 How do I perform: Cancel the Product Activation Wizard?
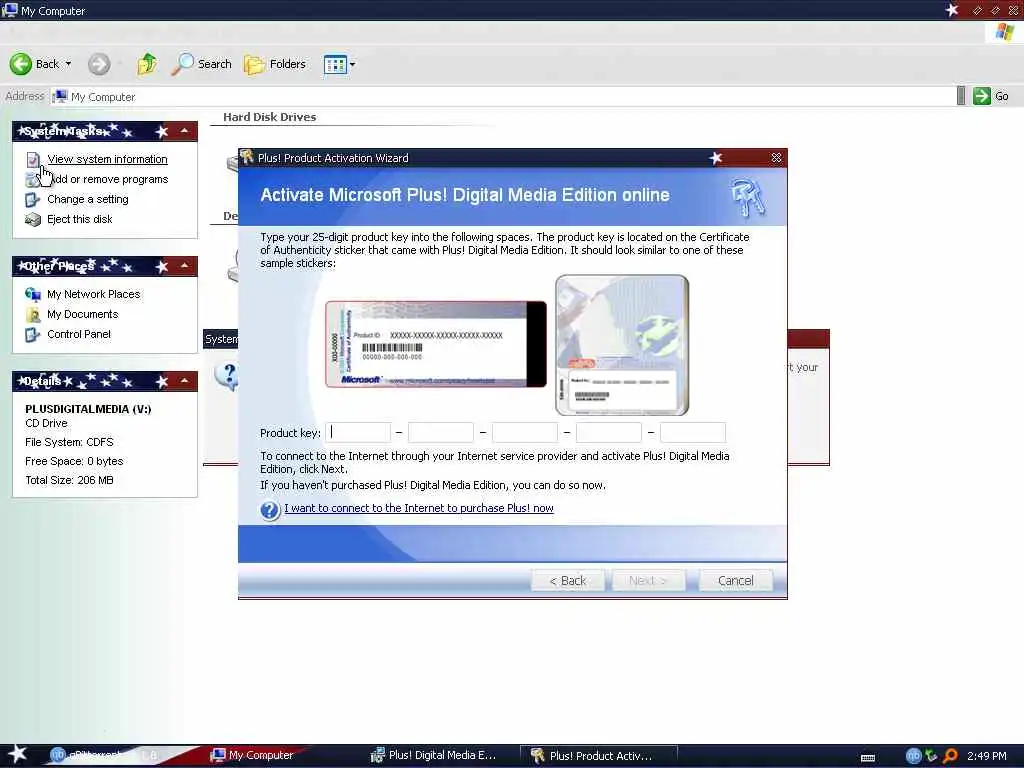click(735, 581)
